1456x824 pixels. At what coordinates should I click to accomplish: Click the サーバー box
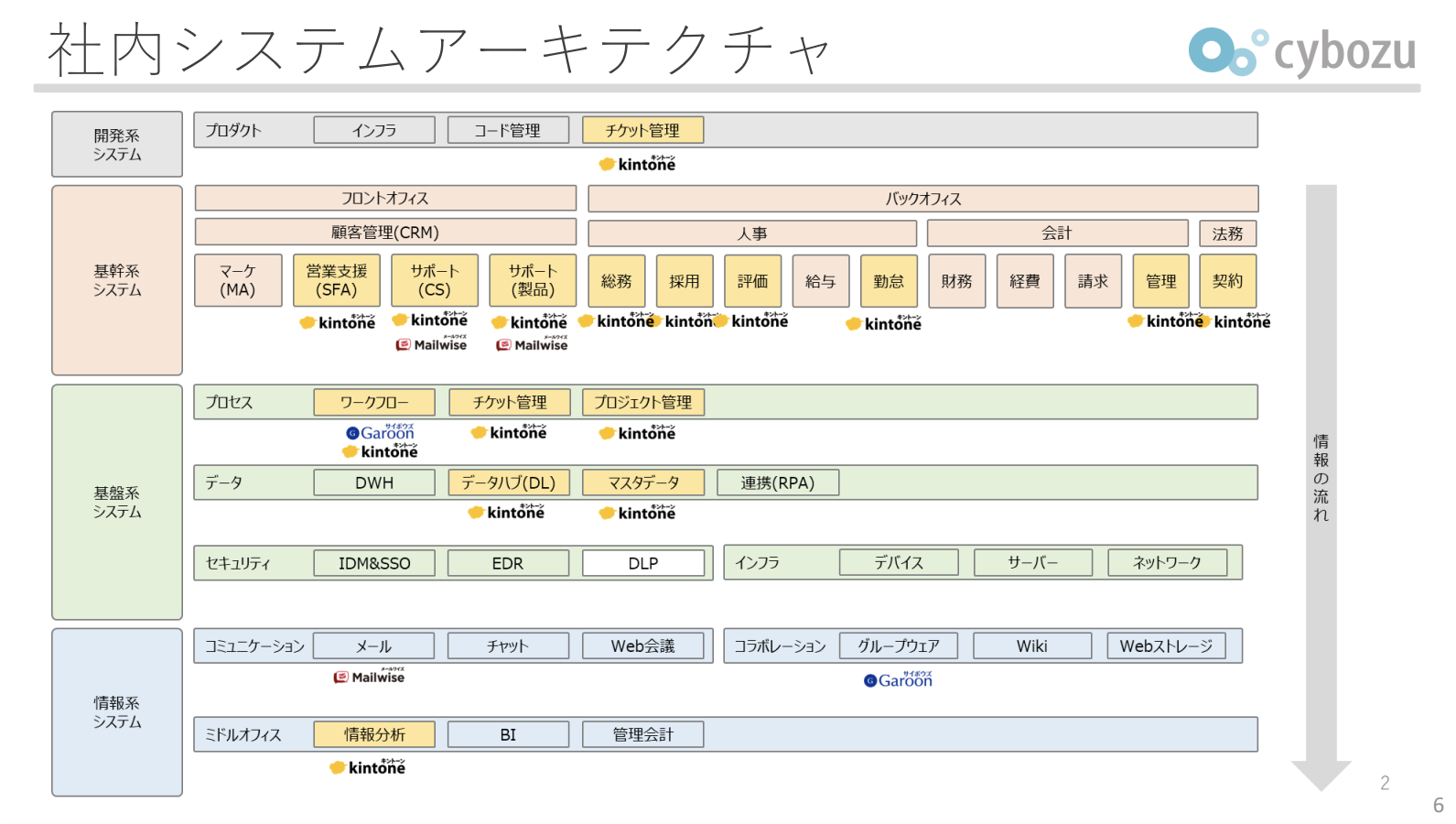click(1033, 562)
